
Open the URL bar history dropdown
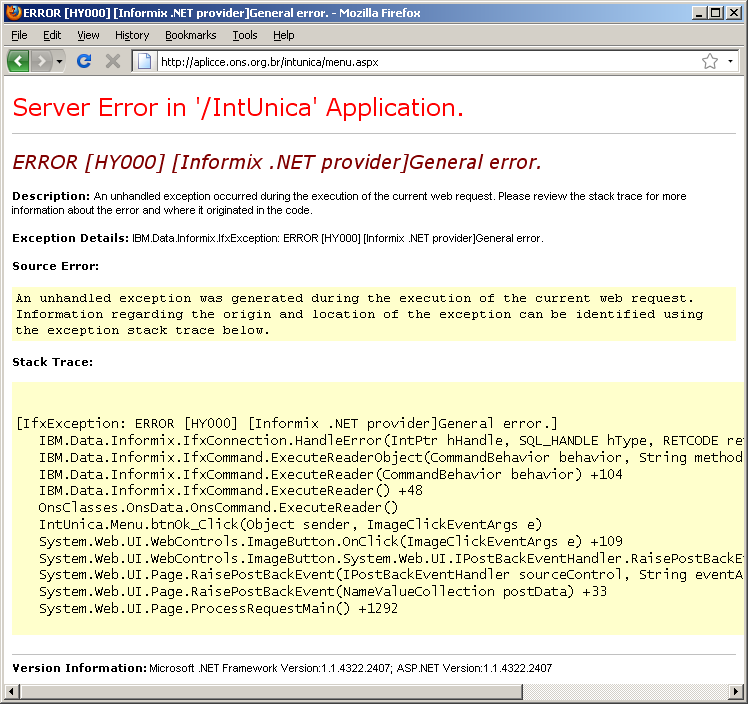click(730, 62)
